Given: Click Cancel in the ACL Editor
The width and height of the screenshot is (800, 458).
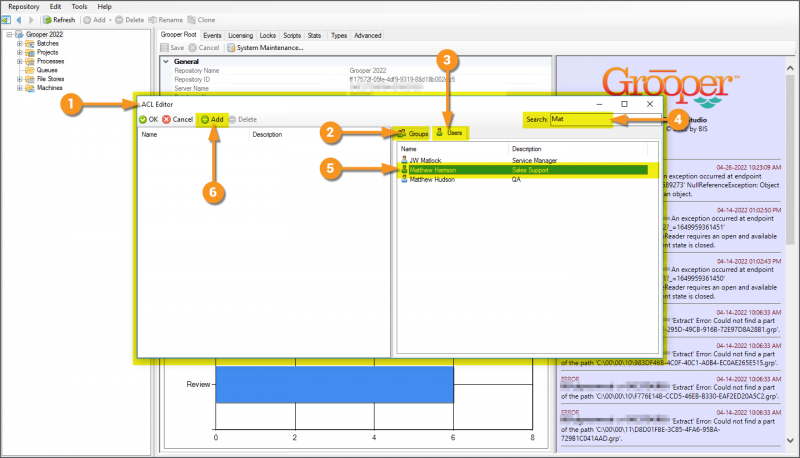Looking at the screenshot, I should [x=178, y=119].
